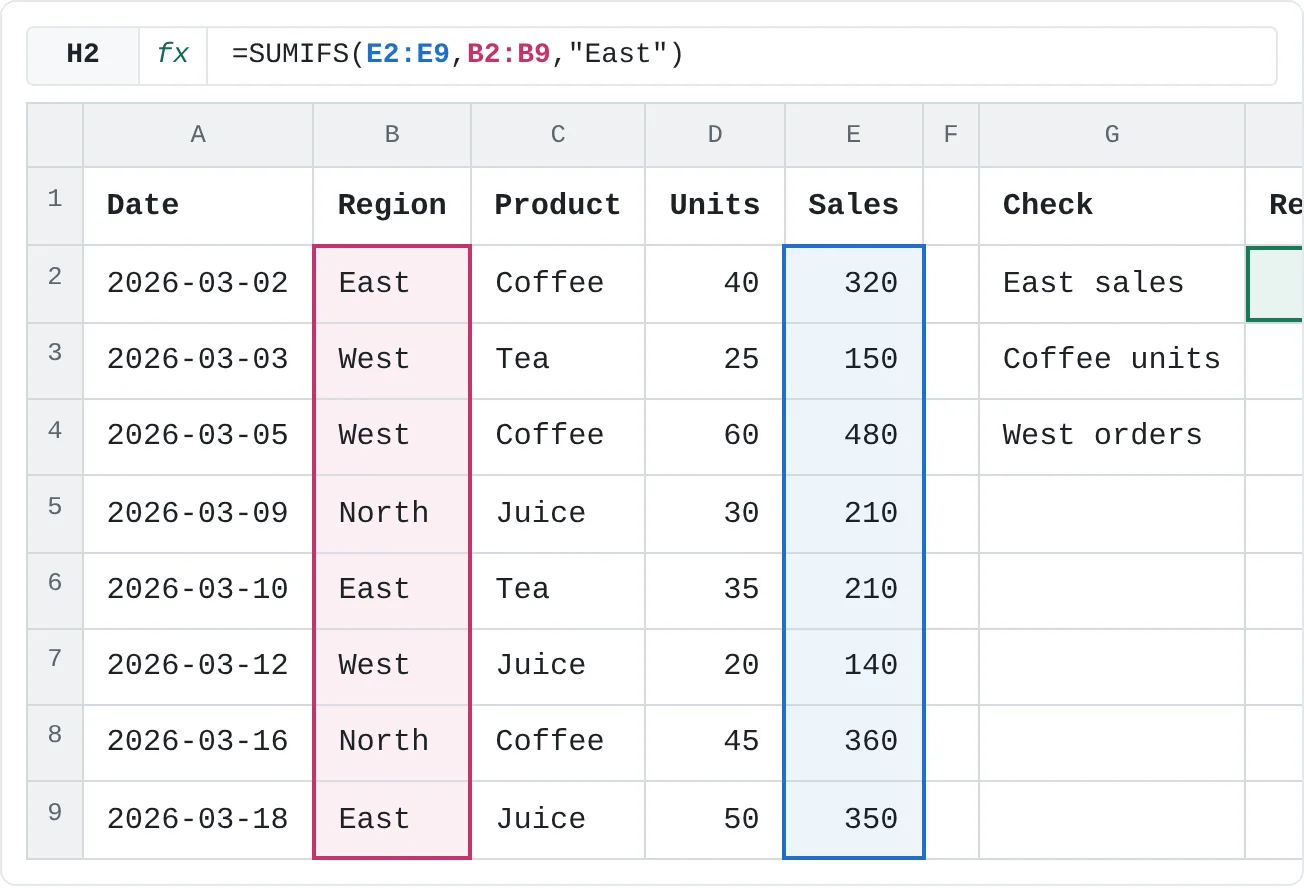The width and height of the screenshot is (1304, 888).
Task: Select row 3 header
Action: coord(55,360)
